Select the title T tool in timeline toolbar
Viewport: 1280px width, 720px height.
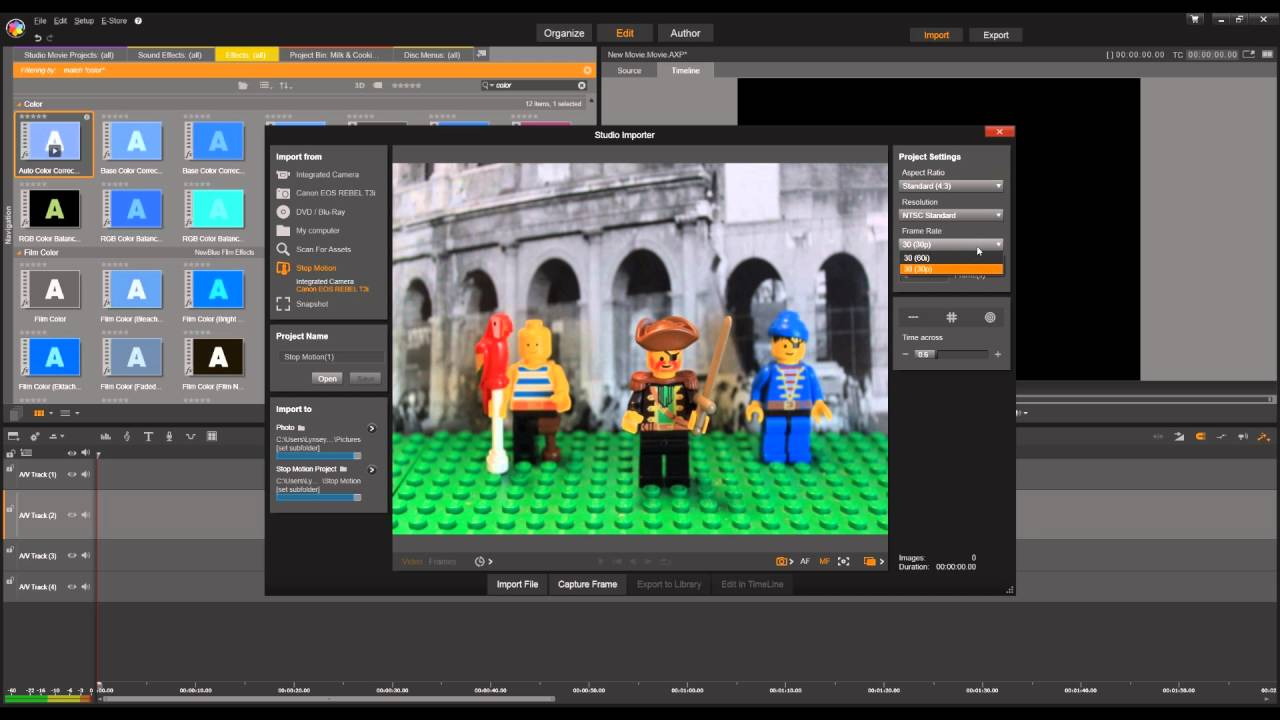pyautogui.click(x=148, y=436)
